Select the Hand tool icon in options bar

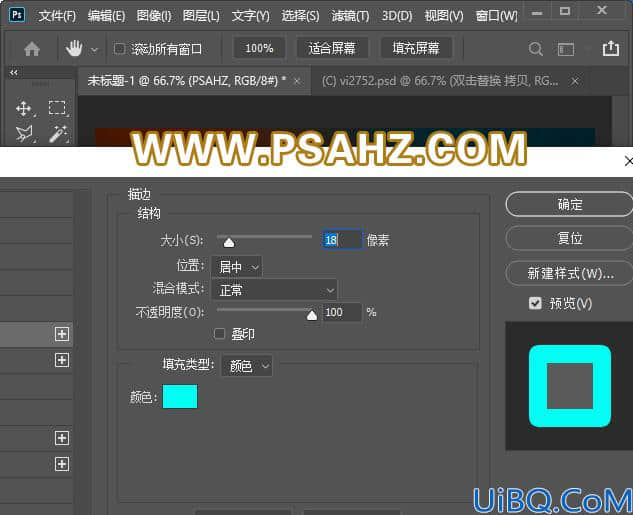coord(74,49)
